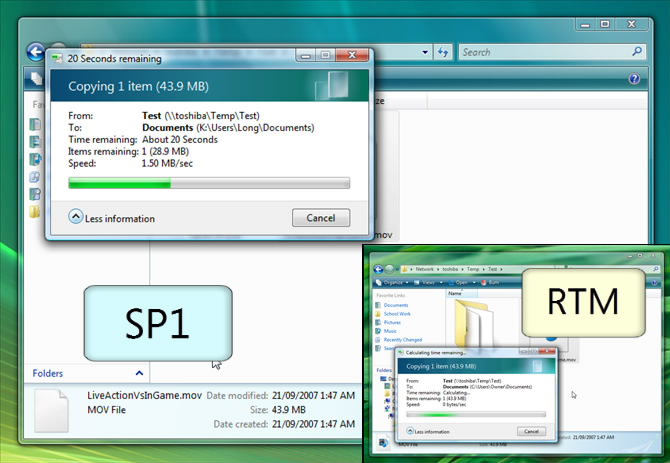
Task: Go back in the large Explorer window
Action: [36, 52]
